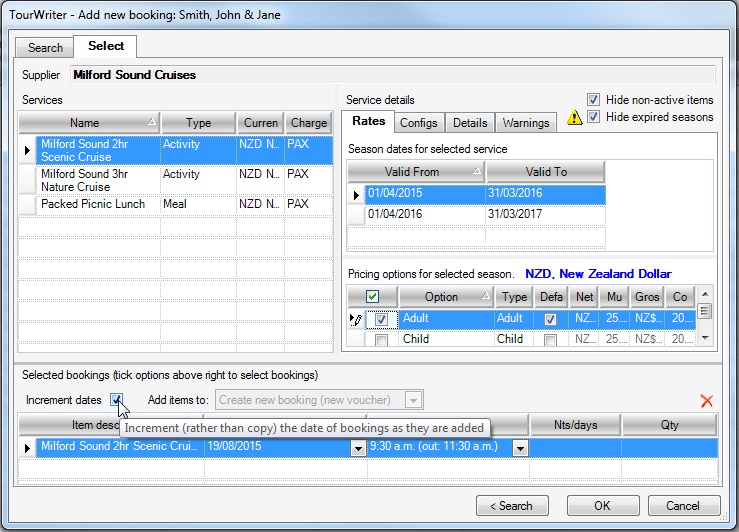
Task: Expand the 9:30 a.m. time dropdown
Action: click(x=519, y=448)
